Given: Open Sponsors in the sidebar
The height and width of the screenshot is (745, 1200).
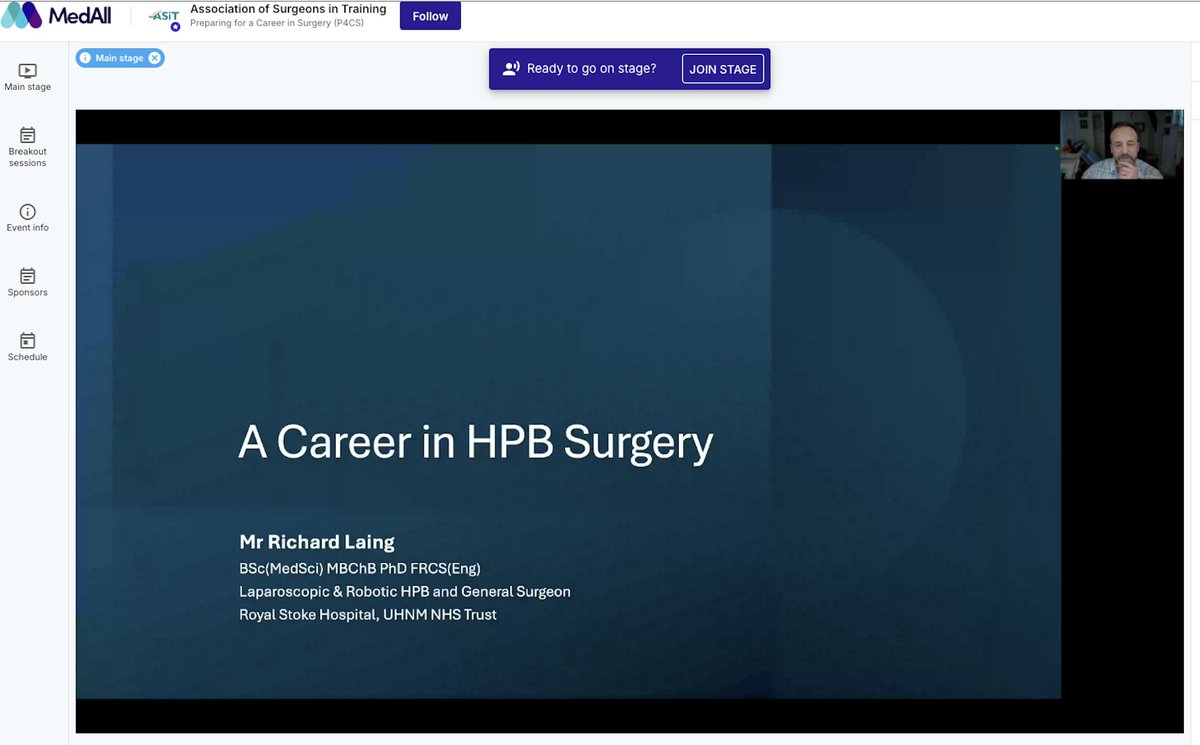Looking at the screenshot, I should pos(28,283).
